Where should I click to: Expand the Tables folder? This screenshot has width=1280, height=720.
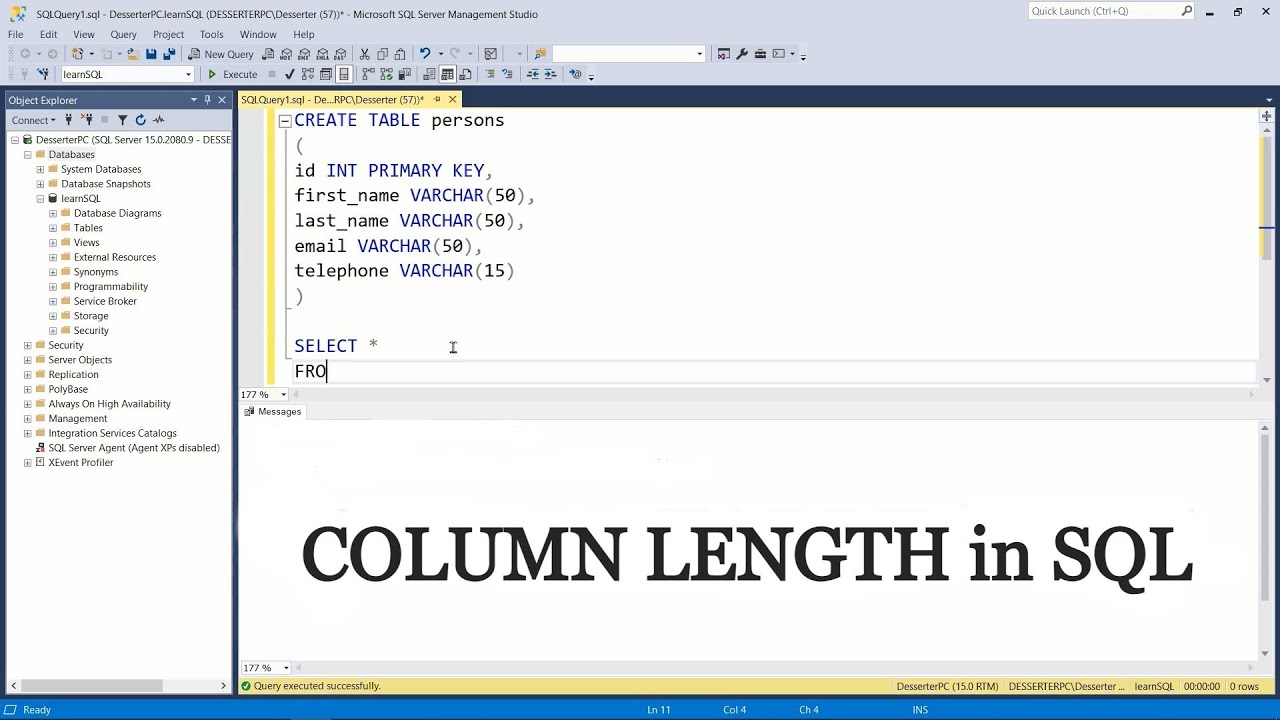point(53,228)
